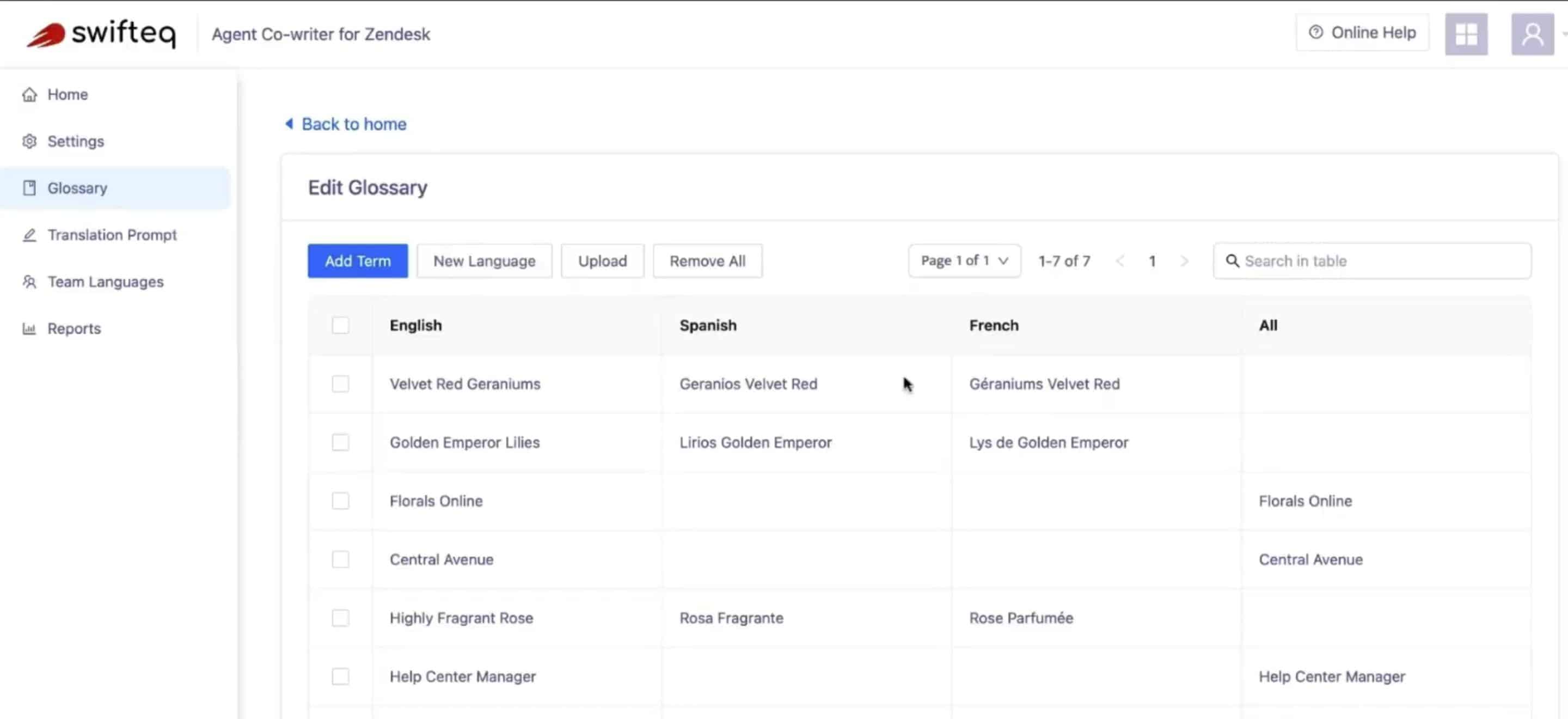Image resolution: width=1568 pixels, height=719 pixels.
Task: Go to next page arrow
Action: tap(1184, 261)
